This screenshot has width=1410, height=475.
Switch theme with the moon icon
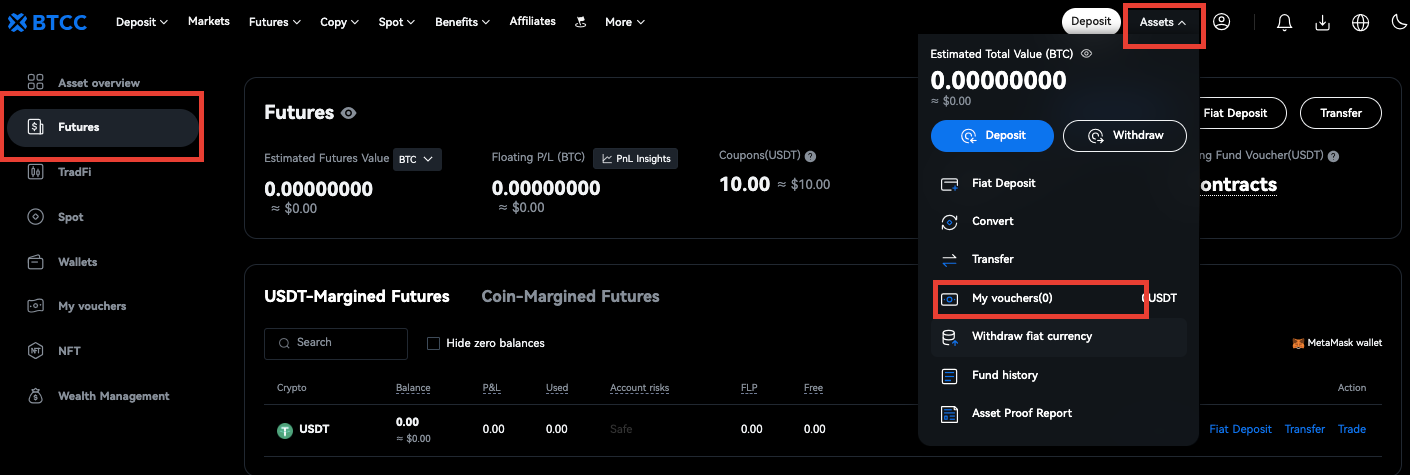coord(1395,22)
